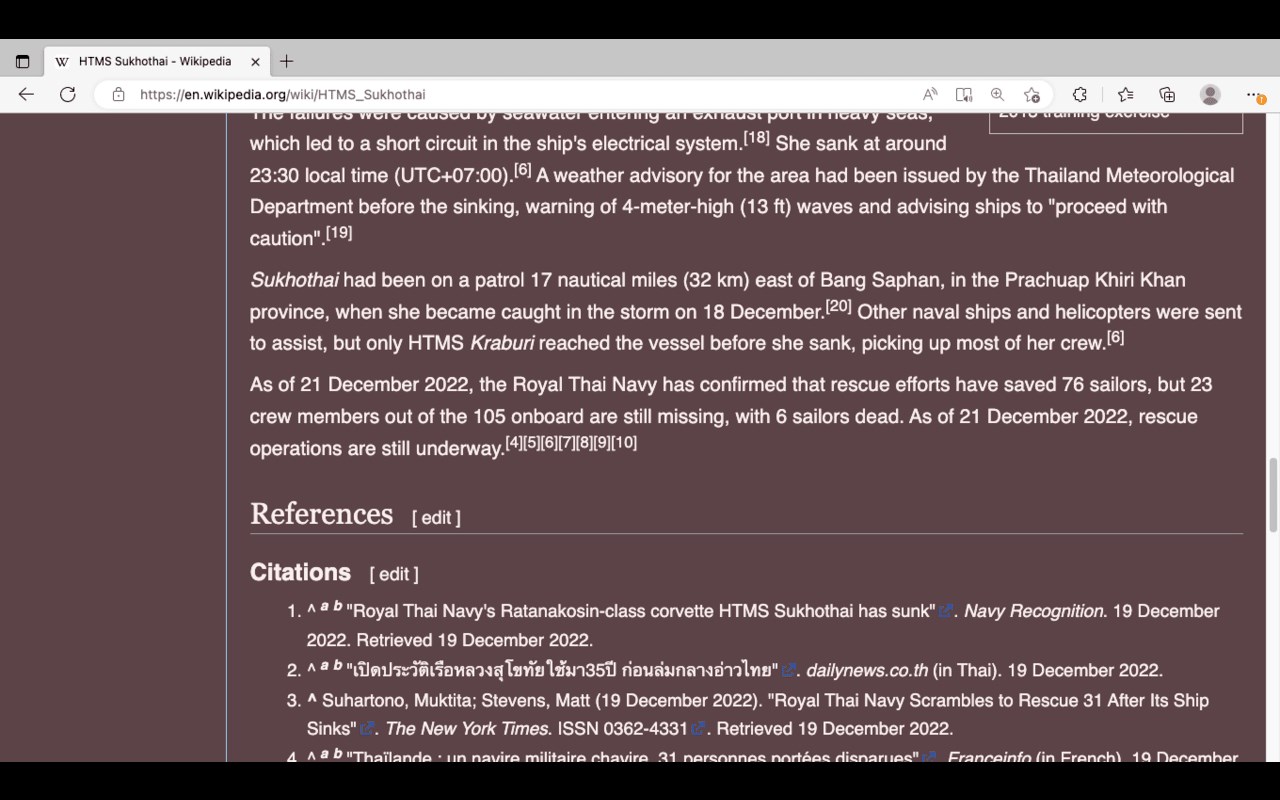Open the Thai dailynews.co.th article link
Viewport: 1280px width, 800px height.
pyautogui.click(x=562, y=670)
